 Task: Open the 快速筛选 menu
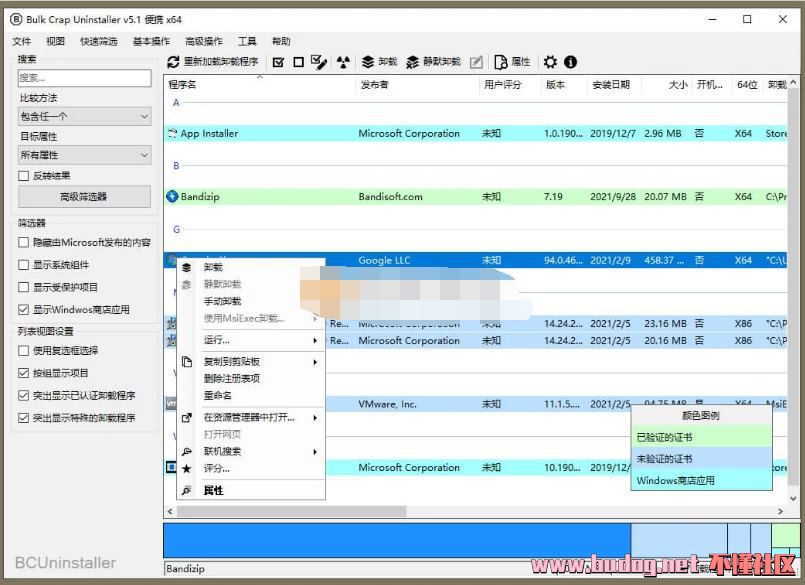99,42
